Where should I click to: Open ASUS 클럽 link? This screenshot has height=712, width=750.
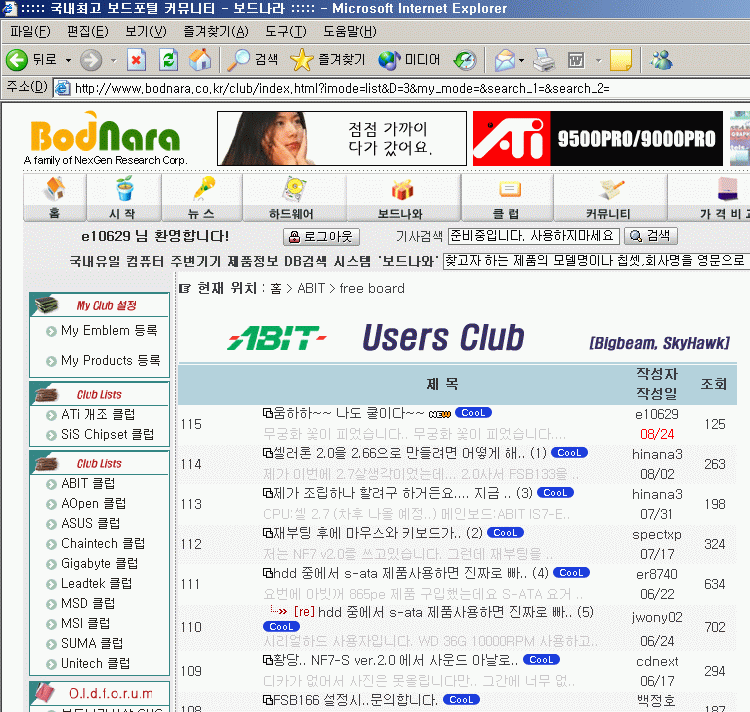pos(90,524)
